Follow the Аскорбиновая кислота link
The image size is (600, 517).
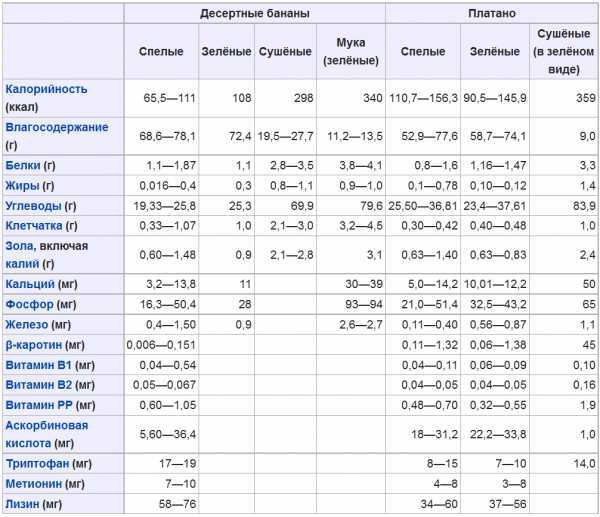(x=47, y=434)
